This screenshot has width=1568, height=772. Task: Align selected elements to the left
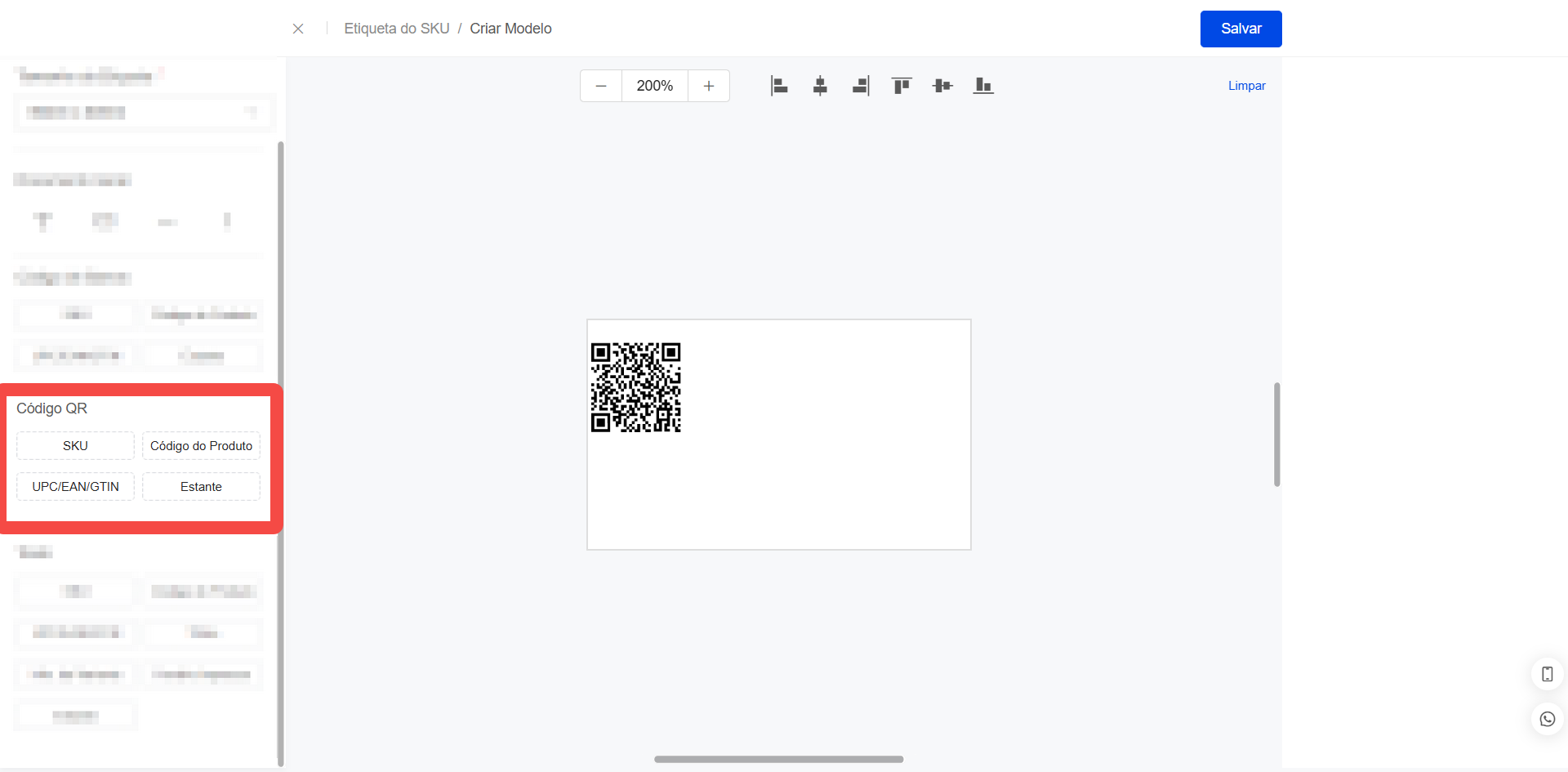pos(779,86)
